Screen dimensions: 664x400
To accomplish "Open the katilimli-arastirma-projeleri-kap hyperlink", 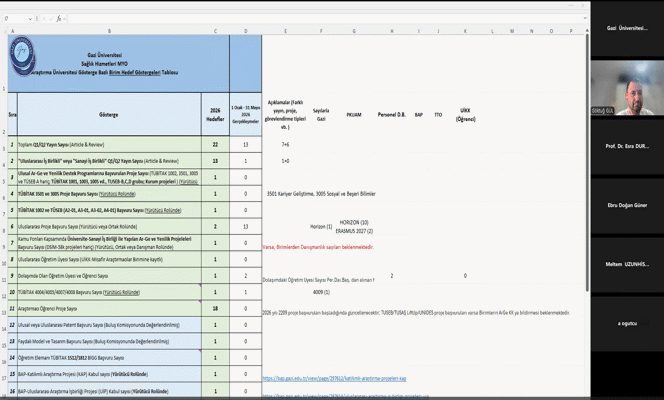I will point(334,378).
